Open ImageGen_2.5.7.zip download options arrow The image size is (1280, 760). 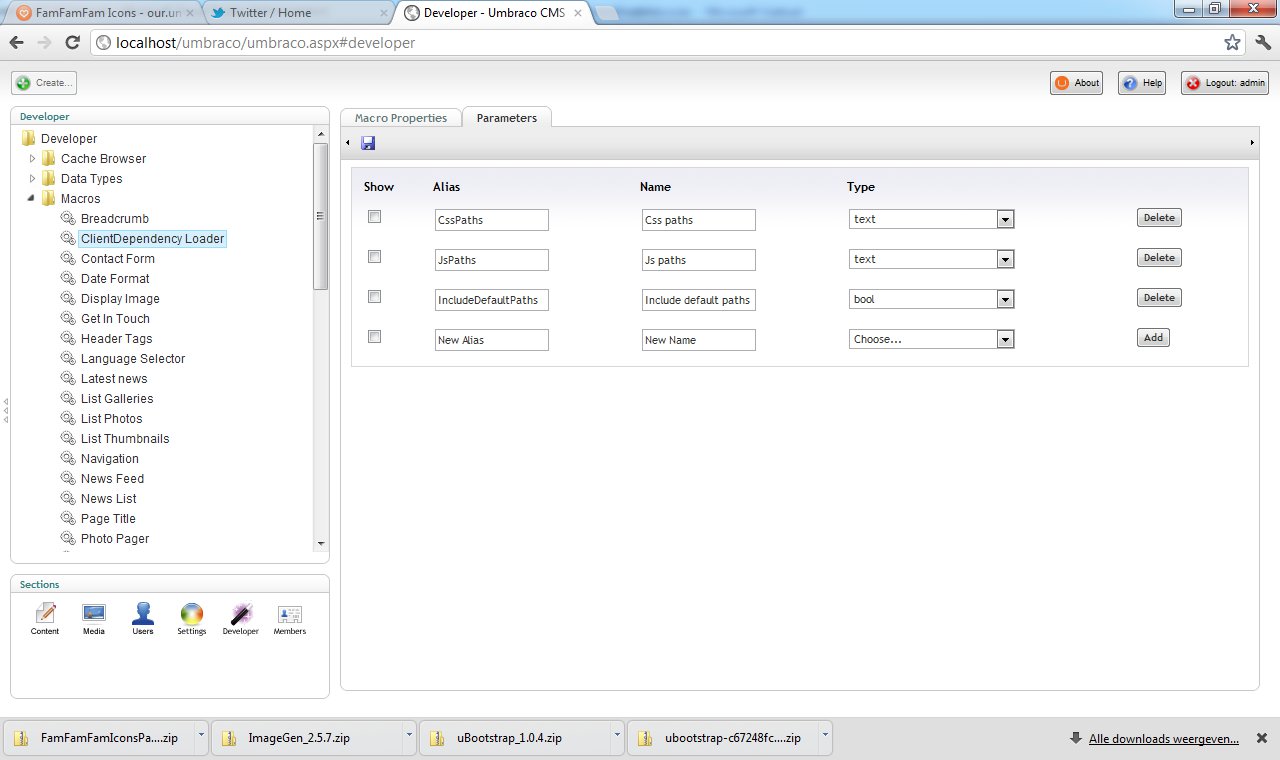[409, 734]
